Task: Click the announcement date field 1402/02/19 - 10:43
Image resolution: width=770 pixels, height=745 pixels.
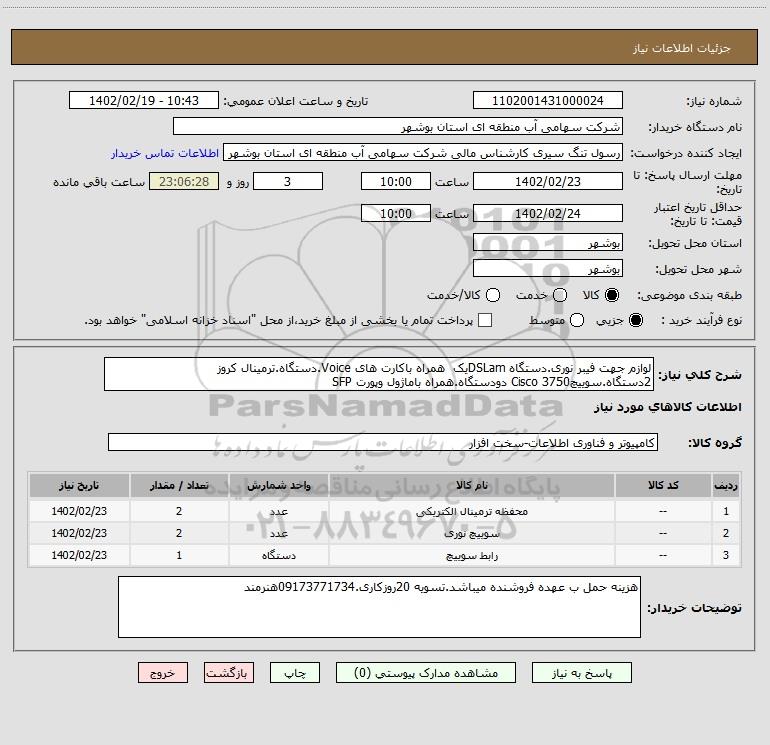Action: coord(144,101)
